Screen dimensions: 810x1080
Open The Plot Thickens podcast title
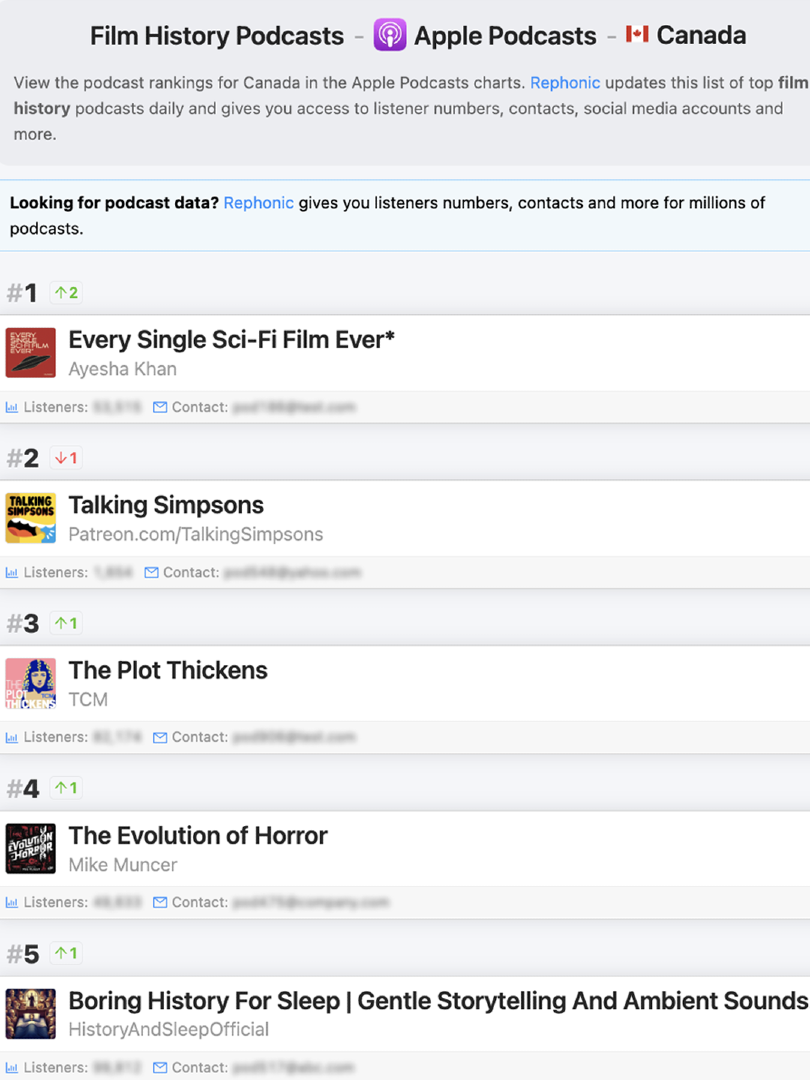pyautogui.click(x=168, y=670)
